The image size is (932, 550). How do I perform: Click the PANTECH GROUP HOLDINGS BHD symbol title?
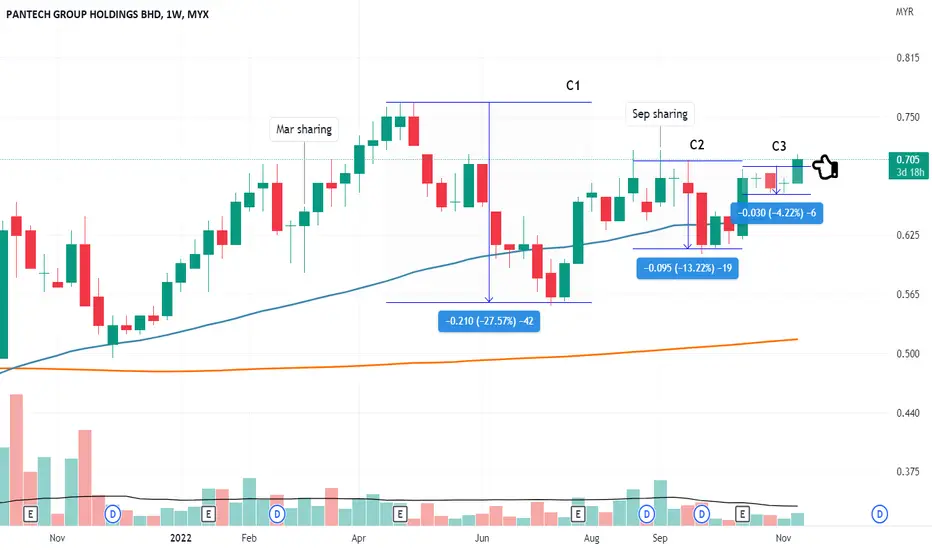(83, 14)
